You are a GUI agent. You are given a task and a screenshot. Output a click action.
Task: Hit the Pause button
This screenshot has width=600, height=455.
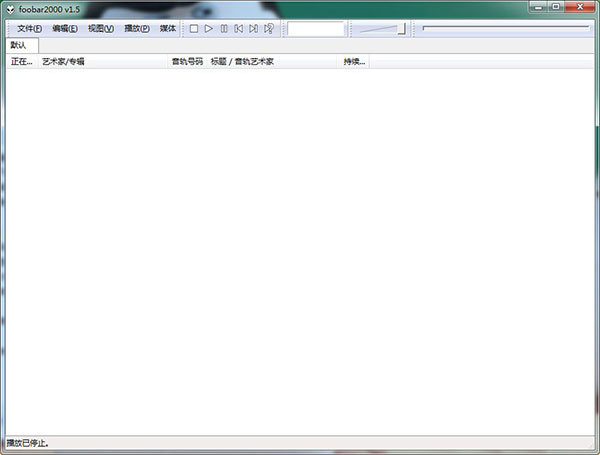[x=224, y=29]
